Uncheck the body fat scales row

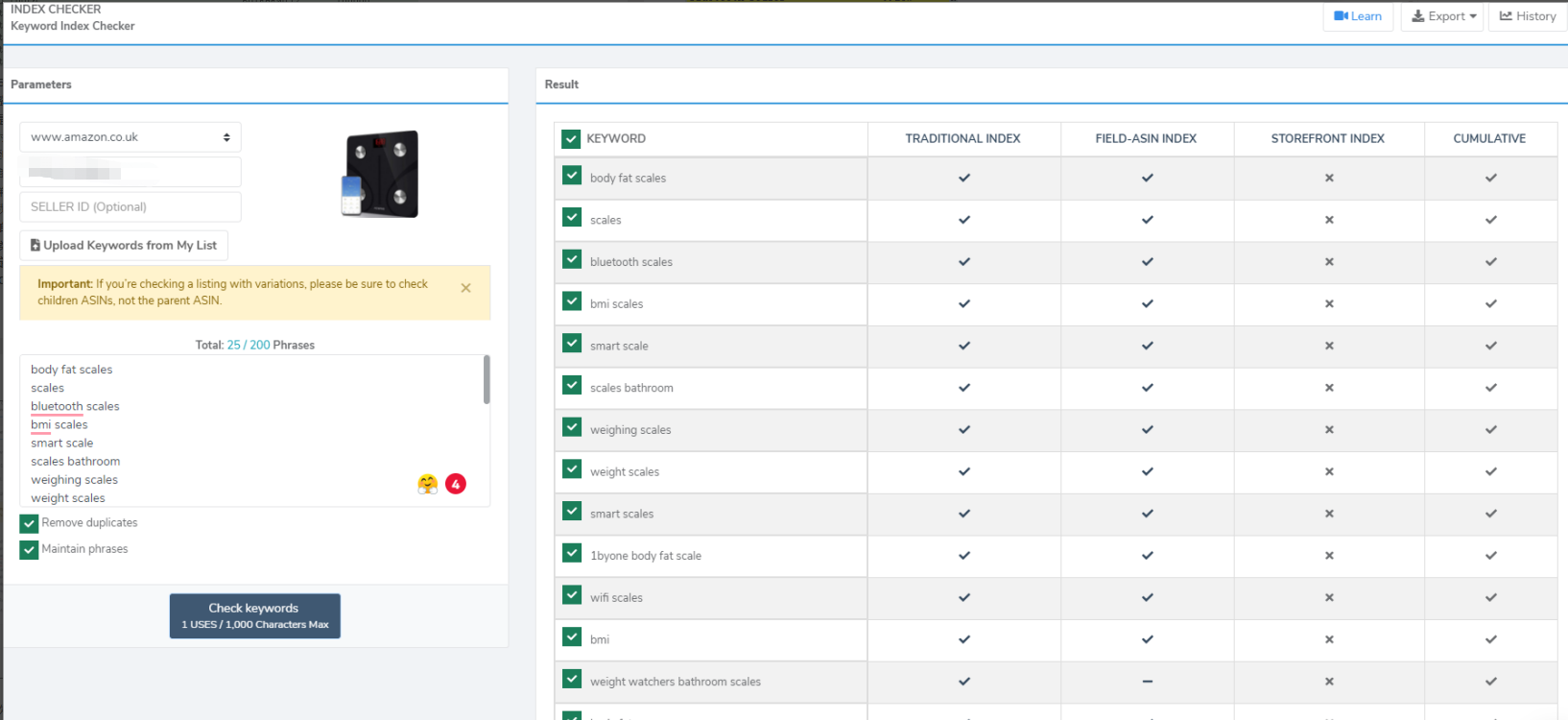(x=572, y=176)
